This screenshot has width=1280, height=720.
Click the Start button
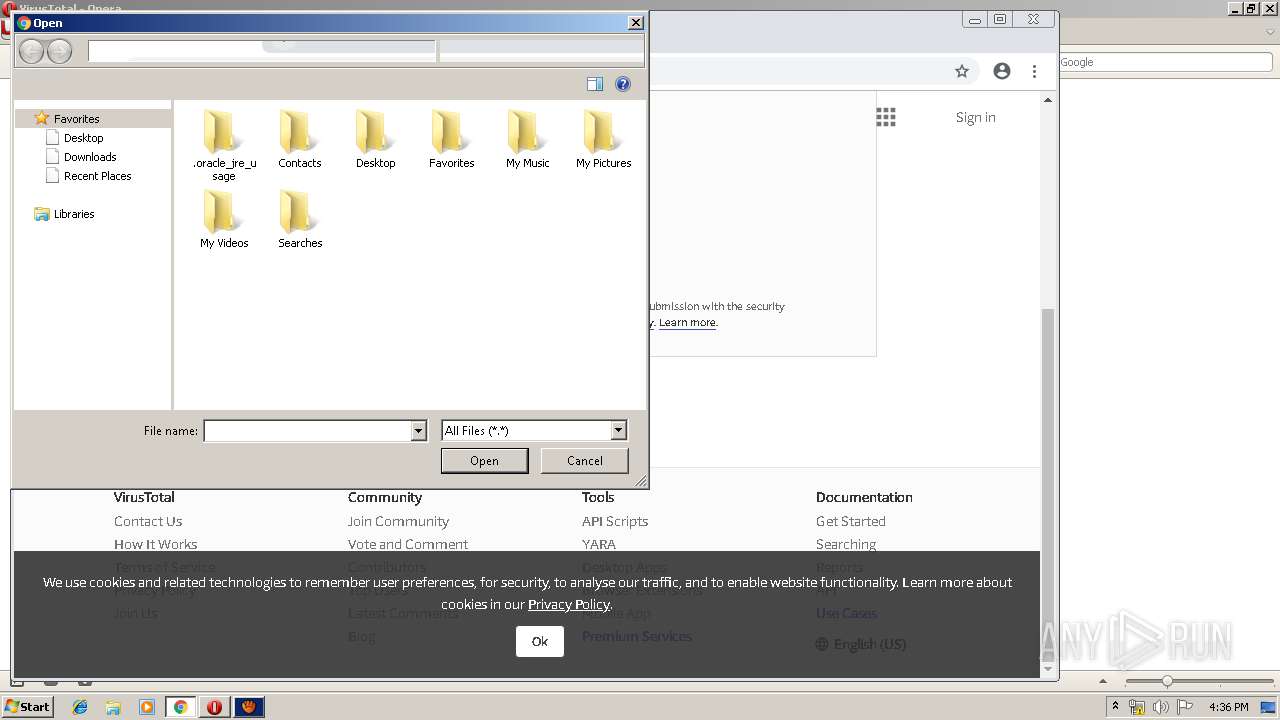[x=28, y=707]
